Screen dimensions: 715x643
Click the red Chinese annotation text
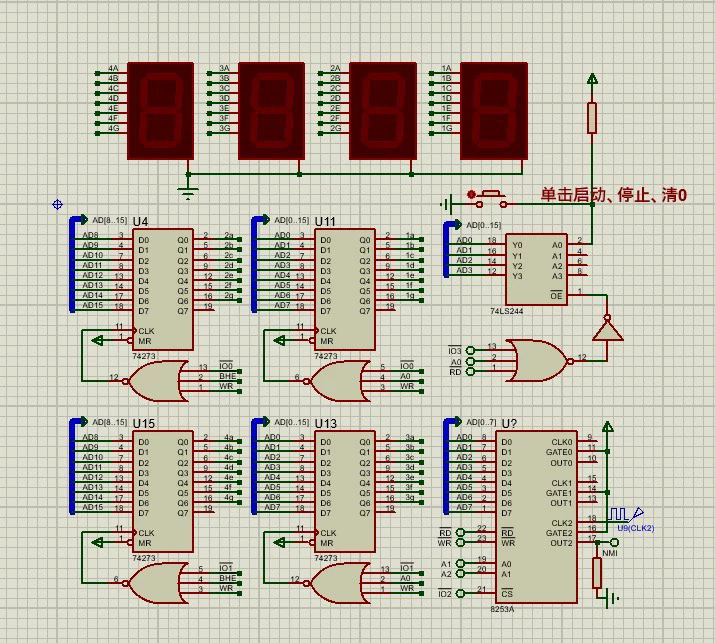(614, 195)
